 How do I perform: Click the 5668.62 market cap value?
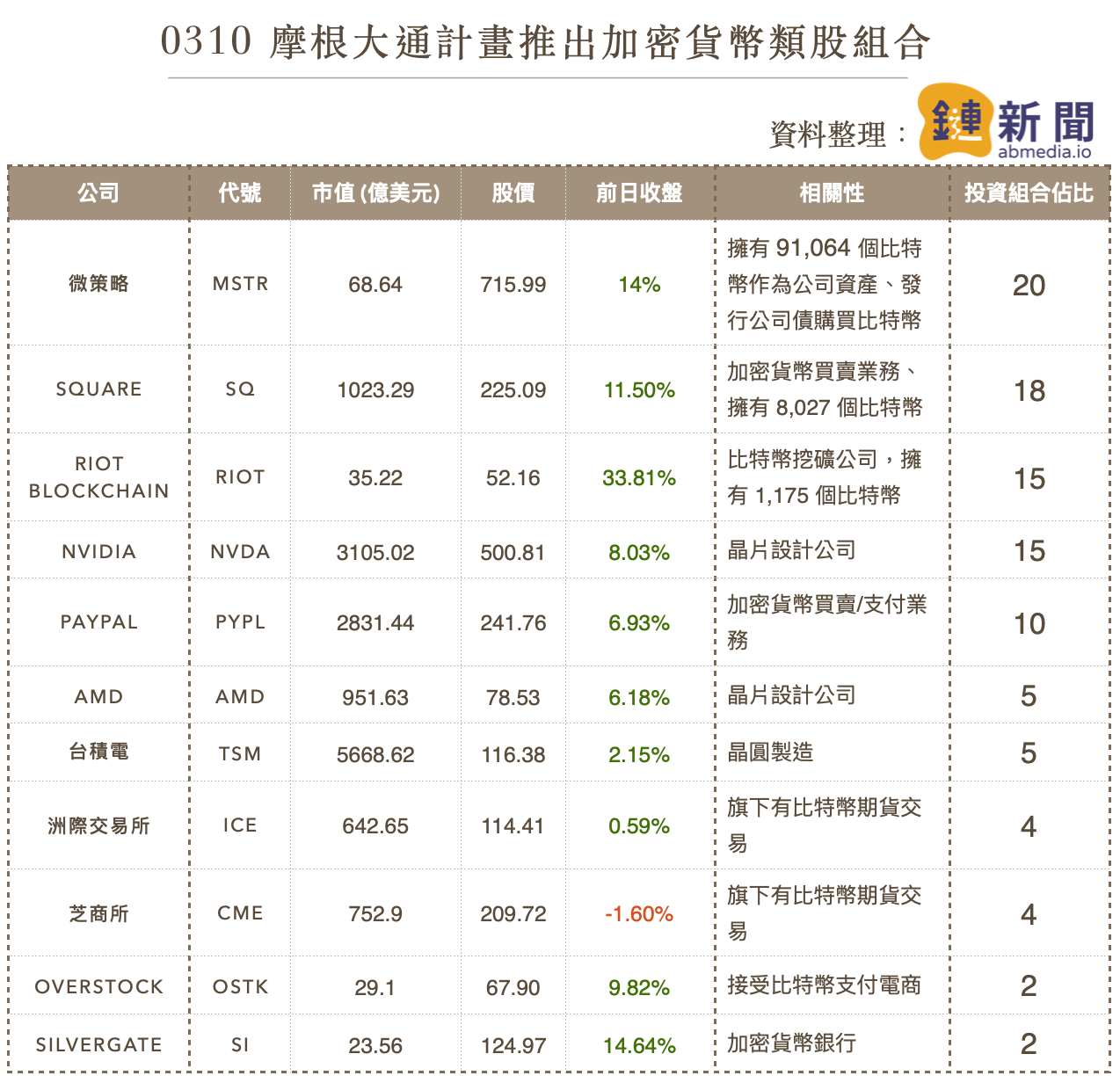pos(375,755)
